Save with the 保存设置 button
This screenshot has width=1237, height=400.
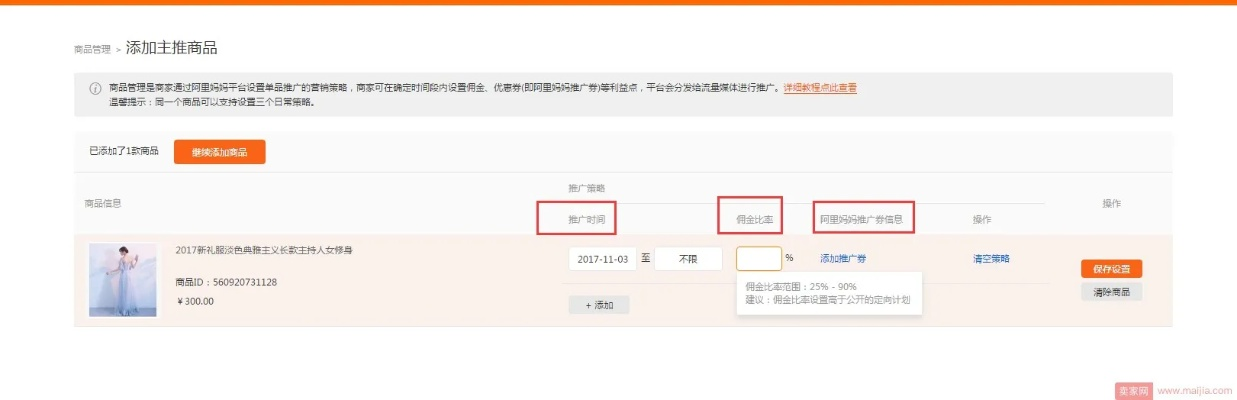tap(1111, 269)
